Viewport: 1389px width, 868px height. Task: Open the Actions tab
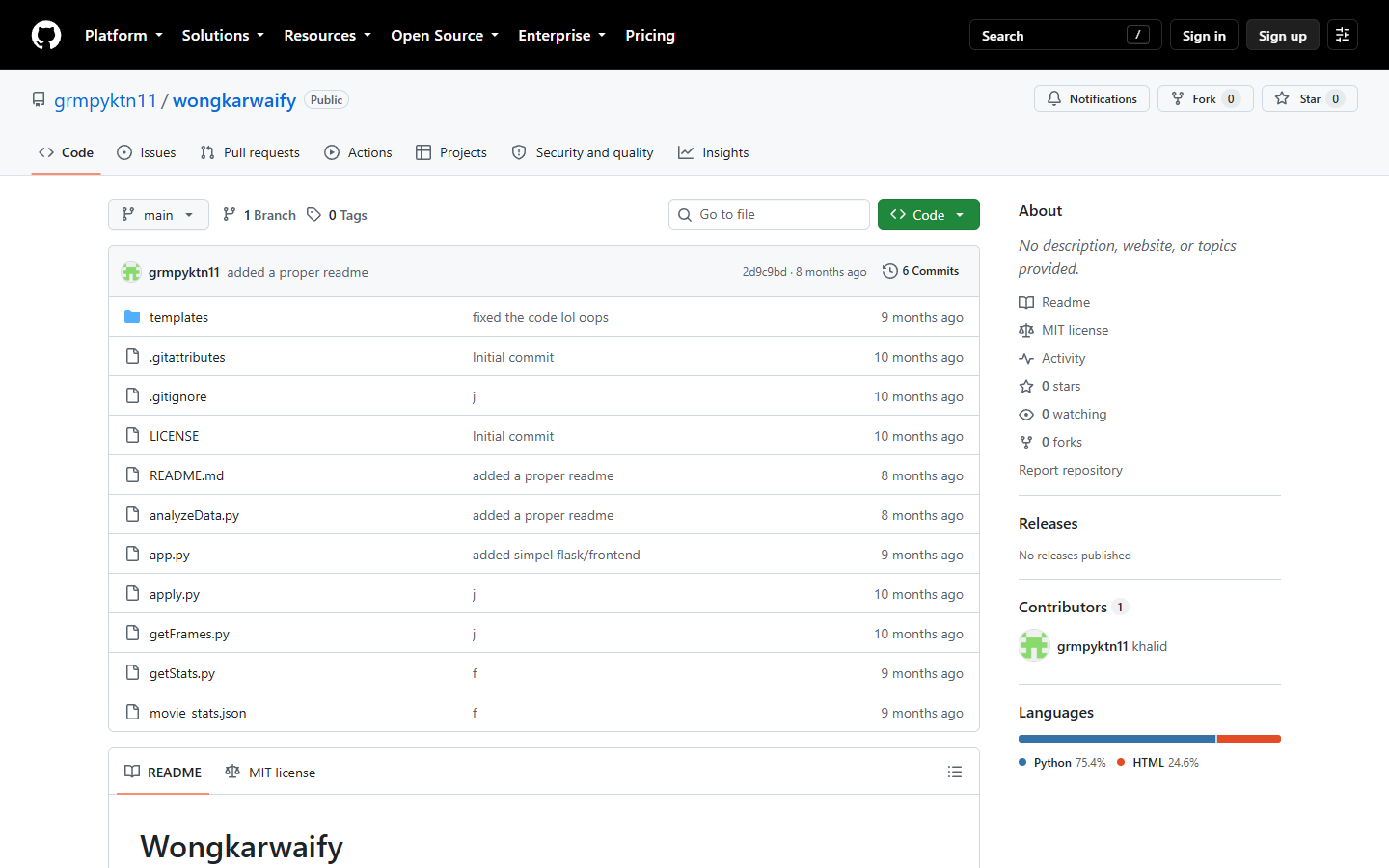click(x=359, y=152)
